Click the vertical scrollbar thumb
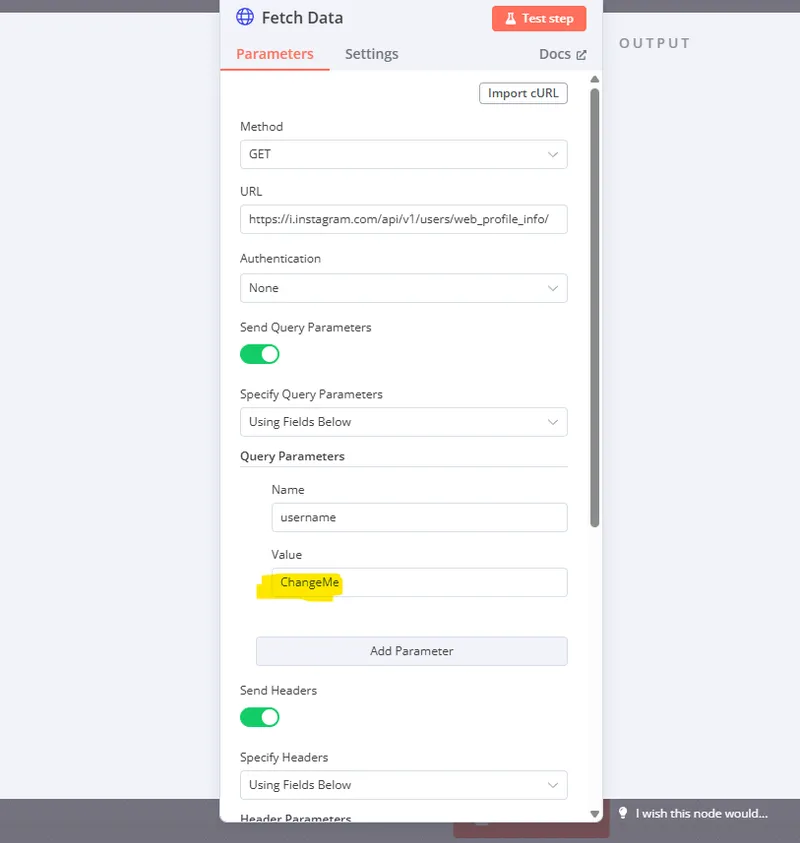The image size is (800, 843). click(595, 300)
